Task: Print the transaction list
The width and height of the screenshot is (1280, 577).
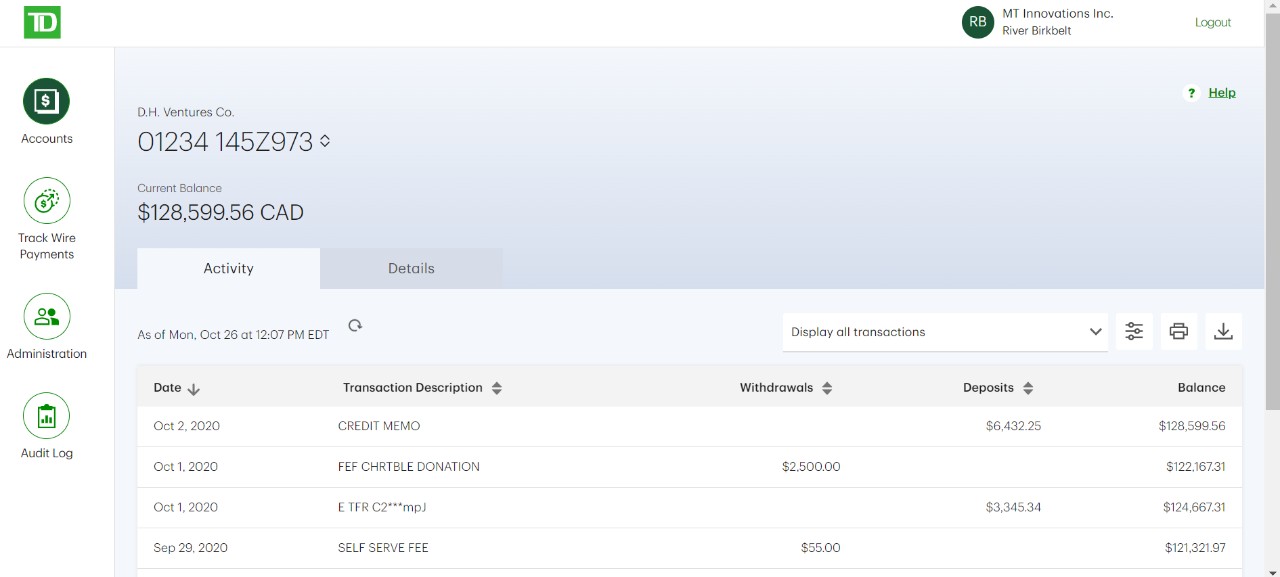Action: [x=1179, y=332]
